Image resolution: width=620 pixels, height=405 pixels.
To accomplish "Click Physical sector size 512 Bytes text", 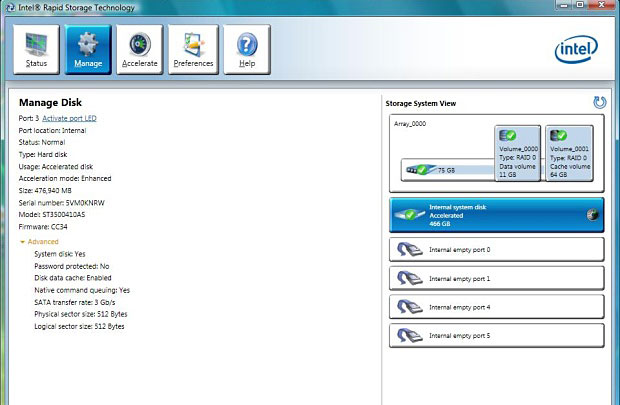I will click(81, 314).
